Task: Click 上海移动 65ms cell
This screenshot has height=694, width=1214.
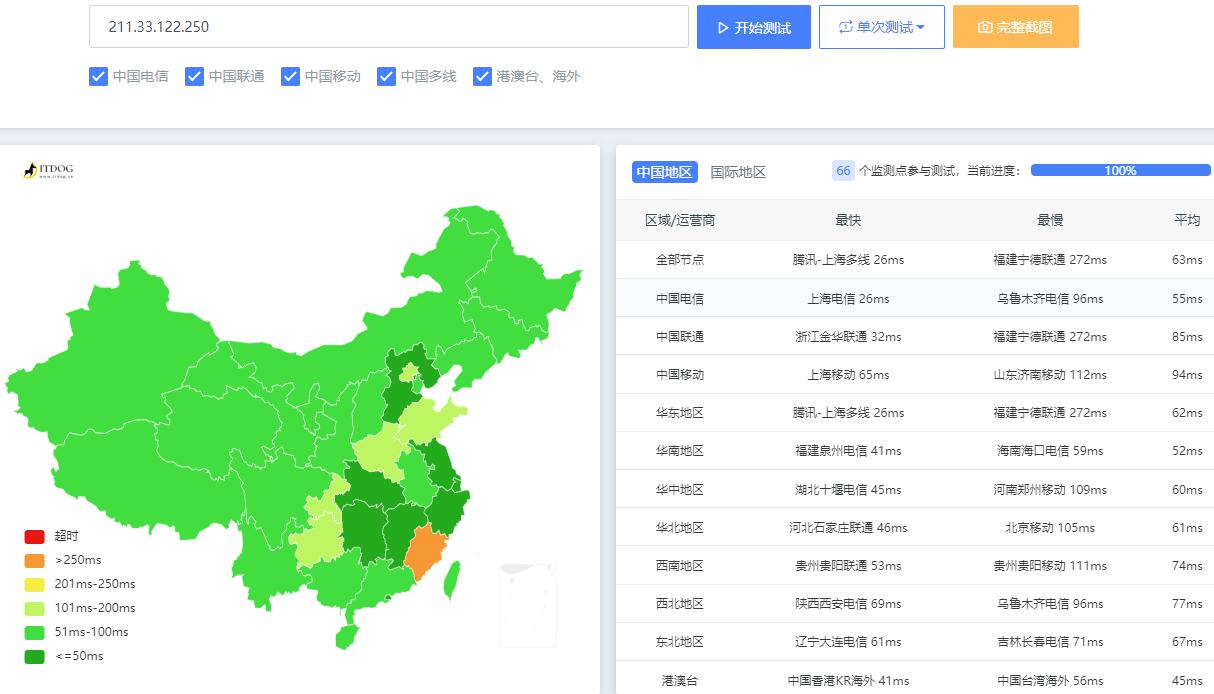Action: 848,374
